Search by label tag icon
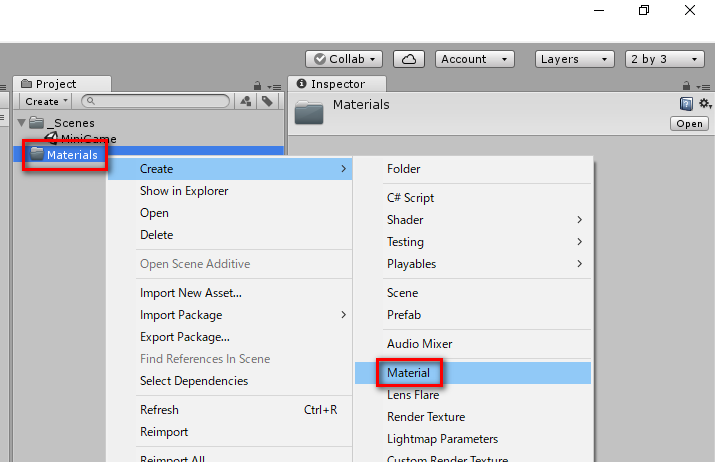 click(267, 101)
